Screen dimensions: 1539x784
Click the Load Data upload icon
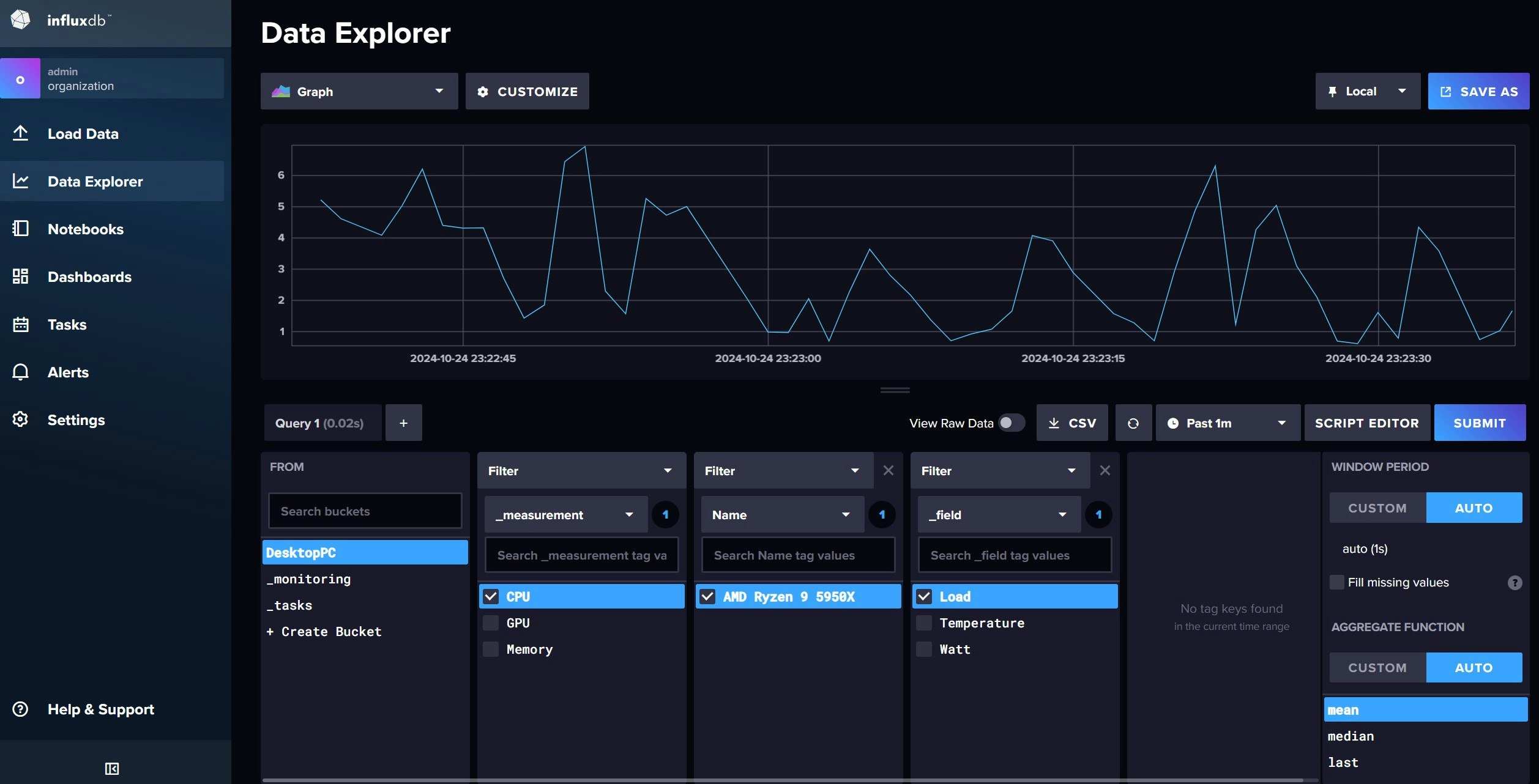(20, 133)
